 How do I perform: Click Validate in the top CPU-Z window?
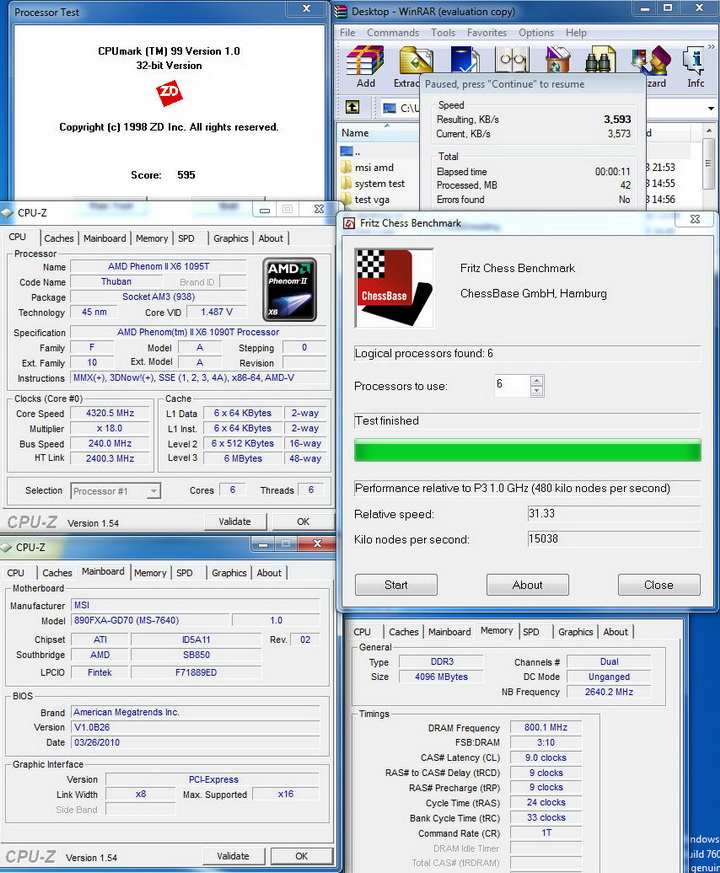[x=234, y=522]
